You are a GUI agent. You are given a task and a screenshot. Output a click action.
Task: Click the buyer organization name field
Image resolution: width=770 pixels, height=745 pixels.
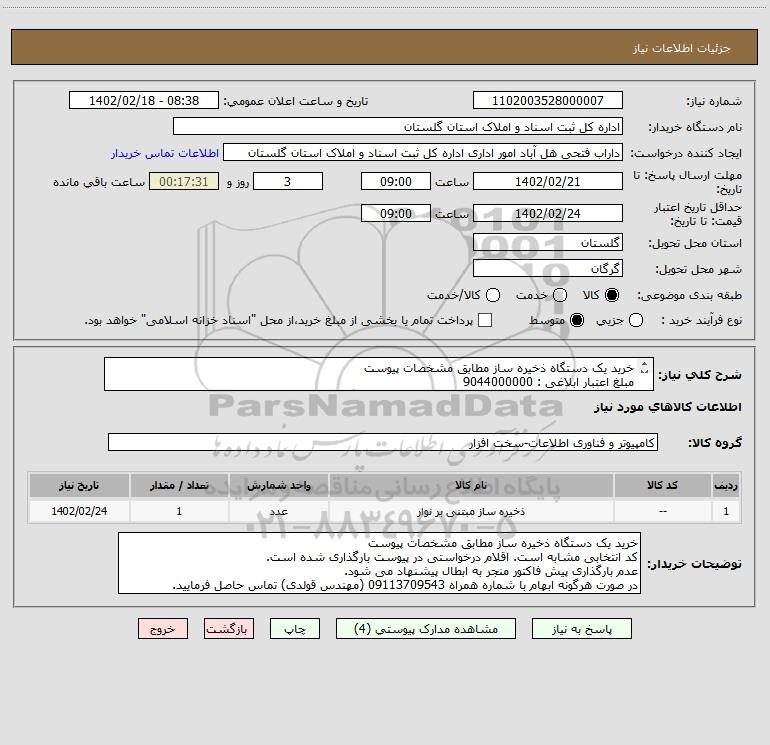[x=398, y=127]
